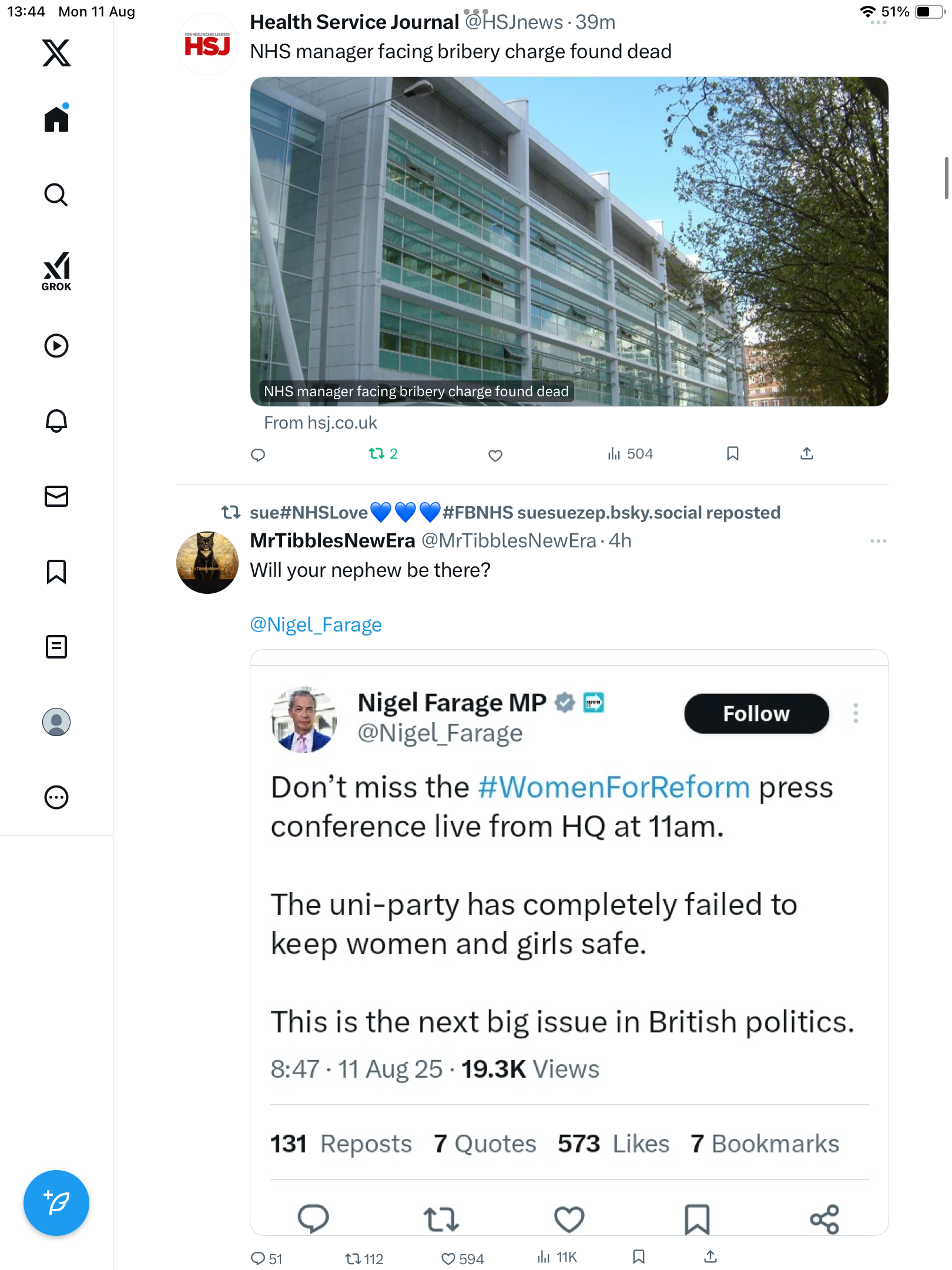The width and height of the screenshot is (952, 1270).
Task: Follow Nigel Farage MP
Action: click(756, 714)
